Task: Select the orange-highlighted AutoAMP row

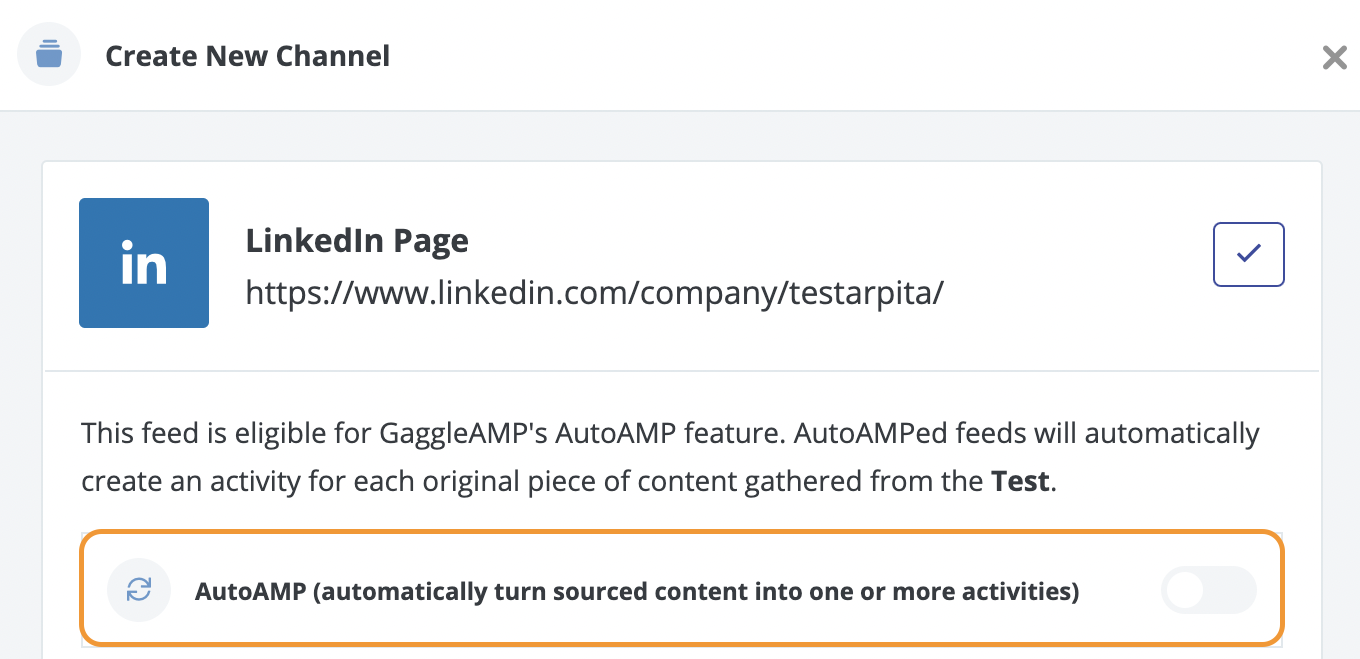Action: point(681,587)
